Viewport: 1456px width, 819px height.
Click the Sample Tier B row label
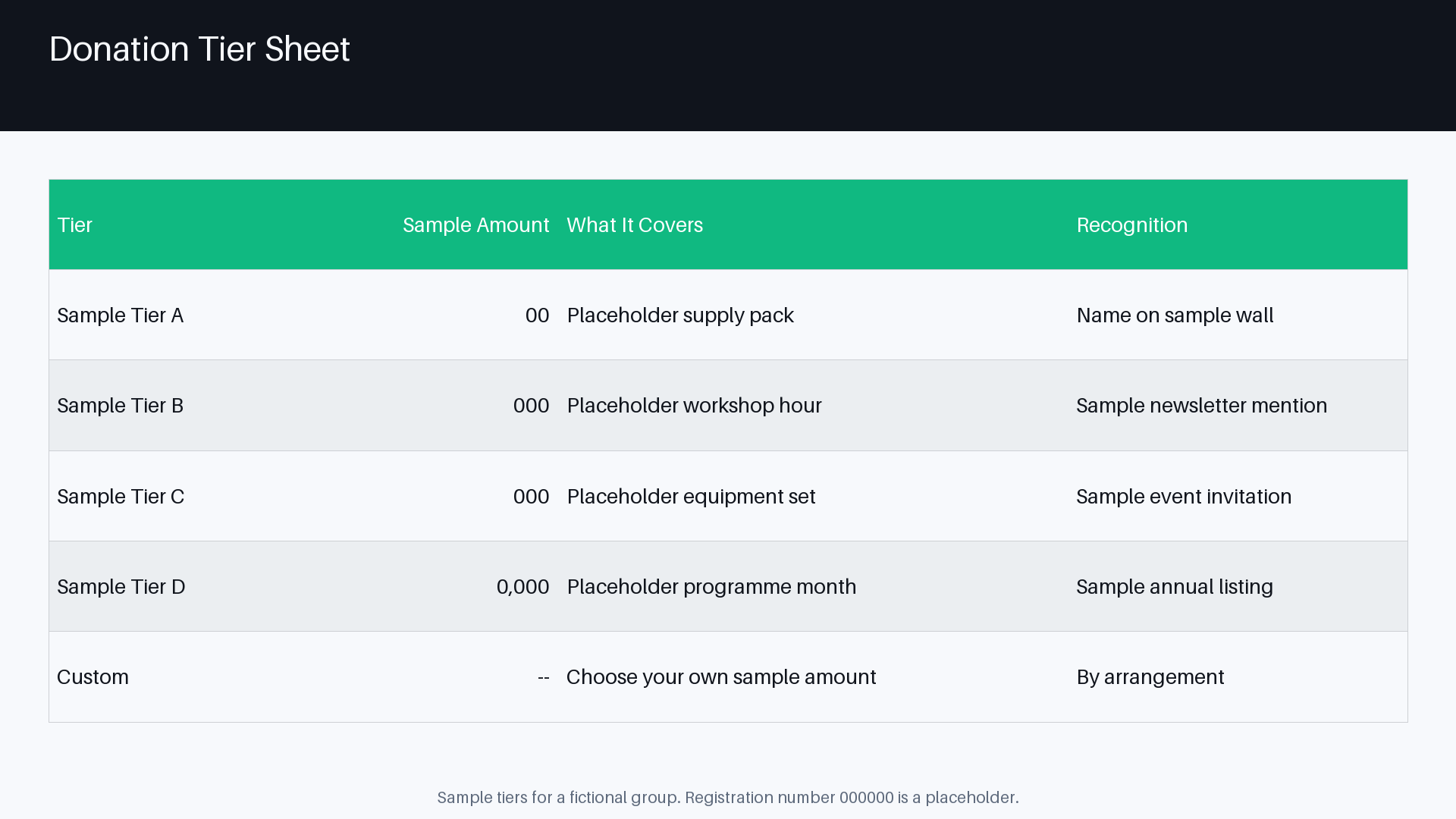pos(120,406)
